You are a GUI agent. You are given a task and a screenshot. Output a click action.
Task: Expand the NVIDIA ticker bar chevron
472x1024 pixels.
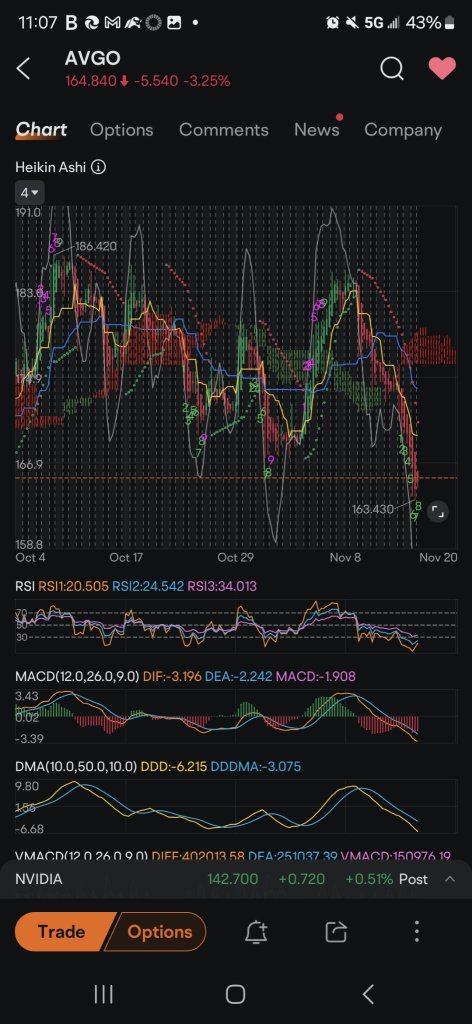pos(450,879)
